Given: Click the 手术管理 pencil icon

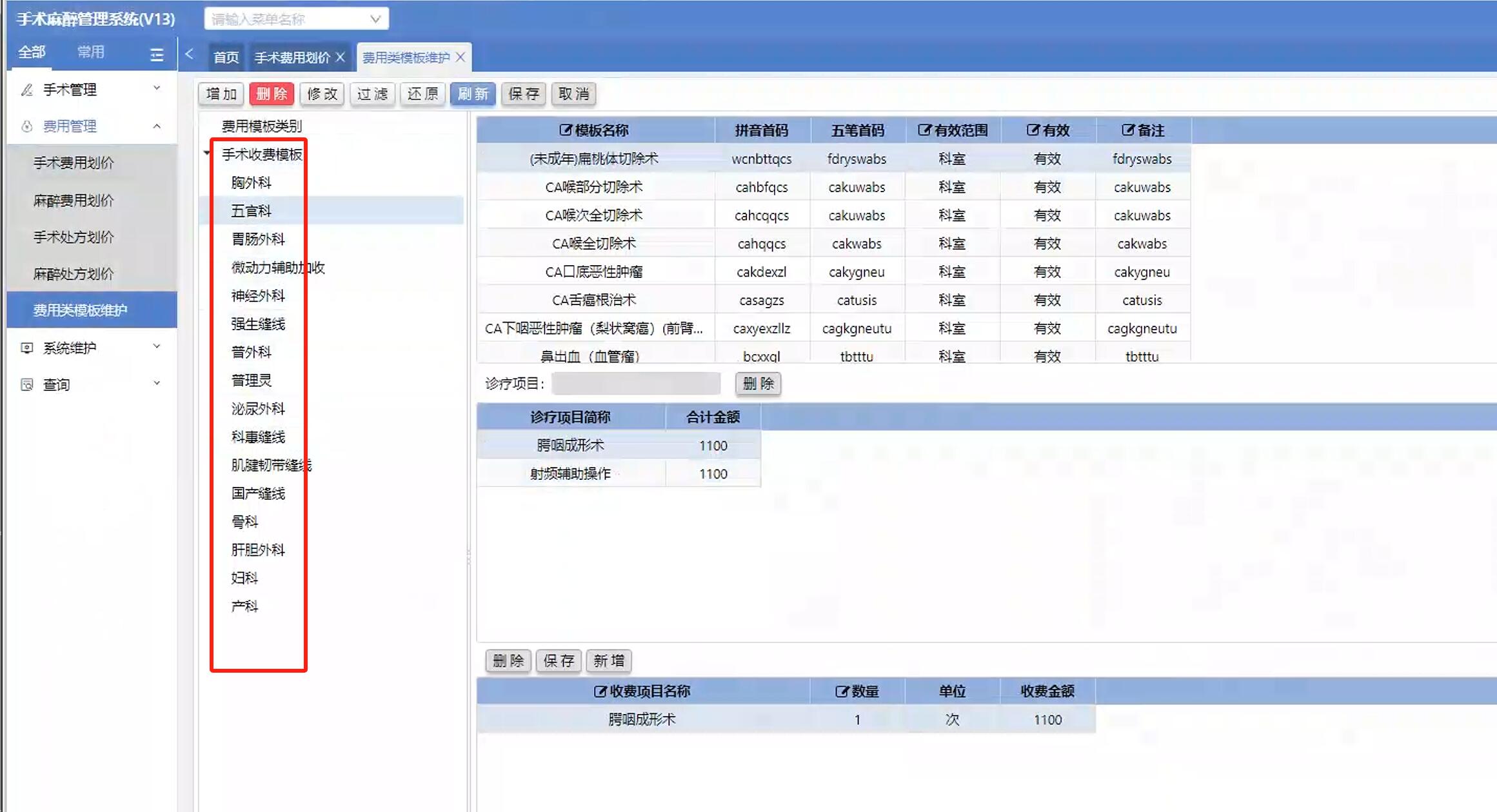Looking at the screenshot, I should (x=27, y=90).
